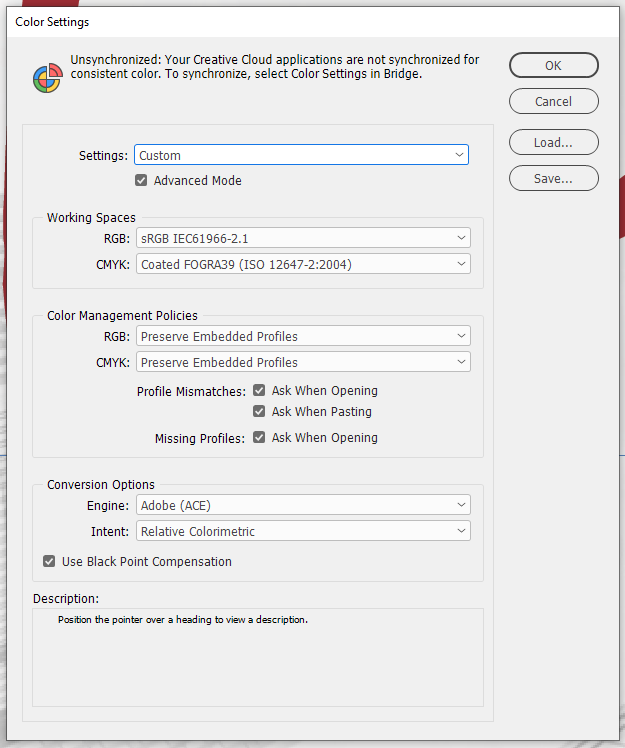Toggle Missing Profiles Ask When Opening checkbox
625x748 pixels.
pos(259,437)
